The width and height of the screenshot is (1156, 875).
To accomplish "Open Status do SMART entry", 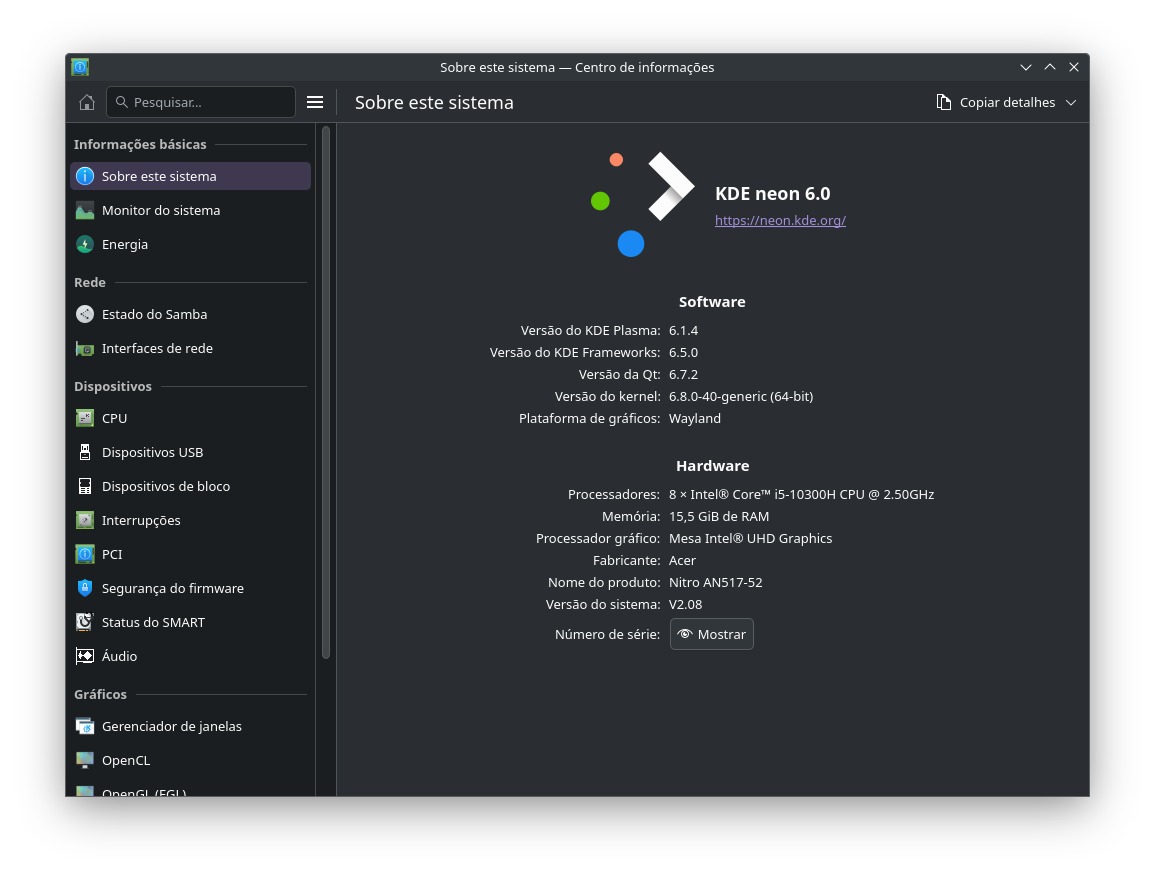I will pyautogui.click(x=190, y=621).
